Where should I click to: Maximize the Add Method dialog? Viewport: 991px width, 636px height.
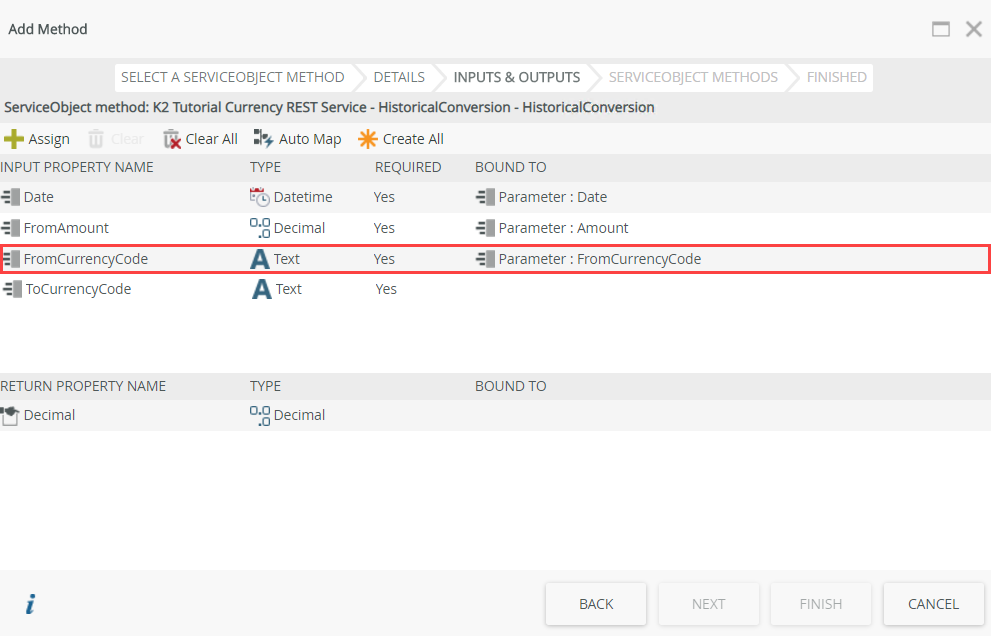pos(941,30)
